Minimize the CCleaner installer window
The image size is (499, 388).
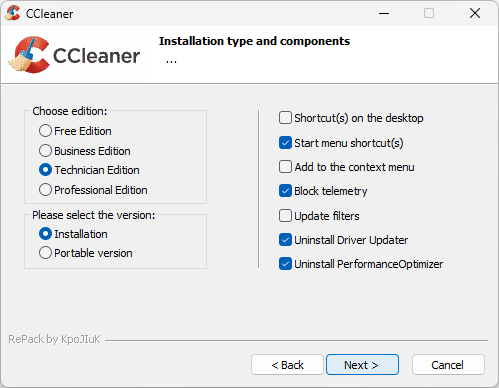(x=384, y=13)
